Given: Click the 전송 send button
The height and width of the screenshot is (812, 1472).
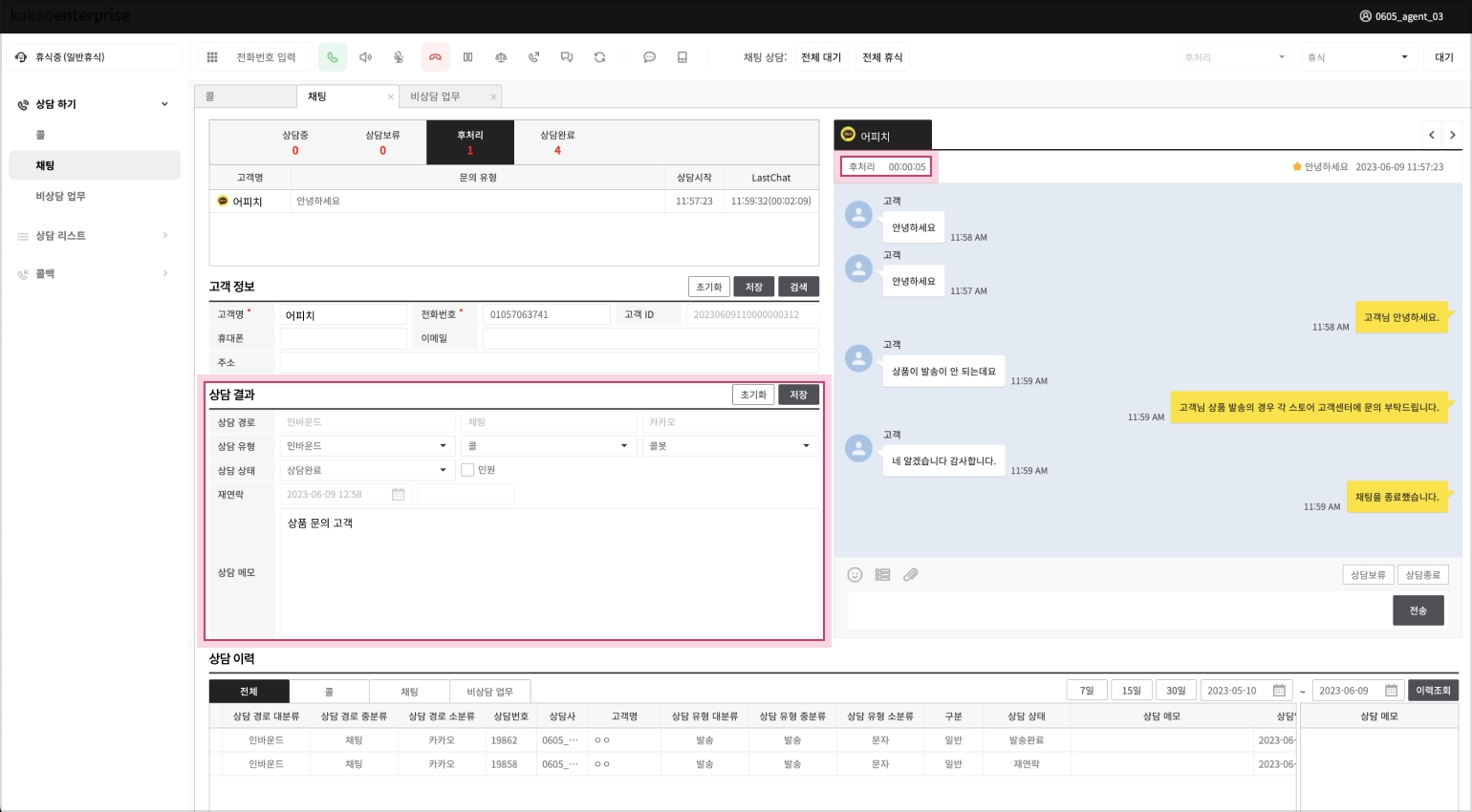Looking at the screenshot, I should 1418,610.
